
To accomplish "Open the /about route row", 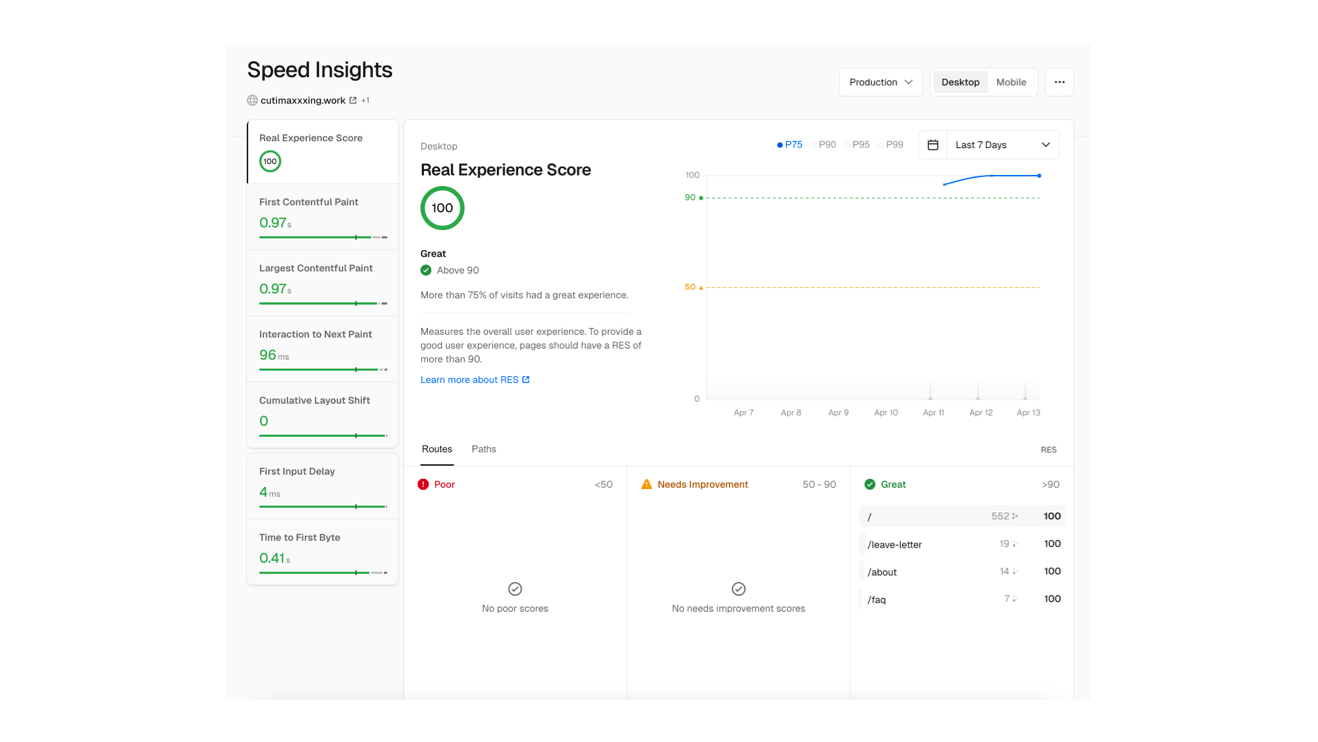I will click(x=962, y=572).
